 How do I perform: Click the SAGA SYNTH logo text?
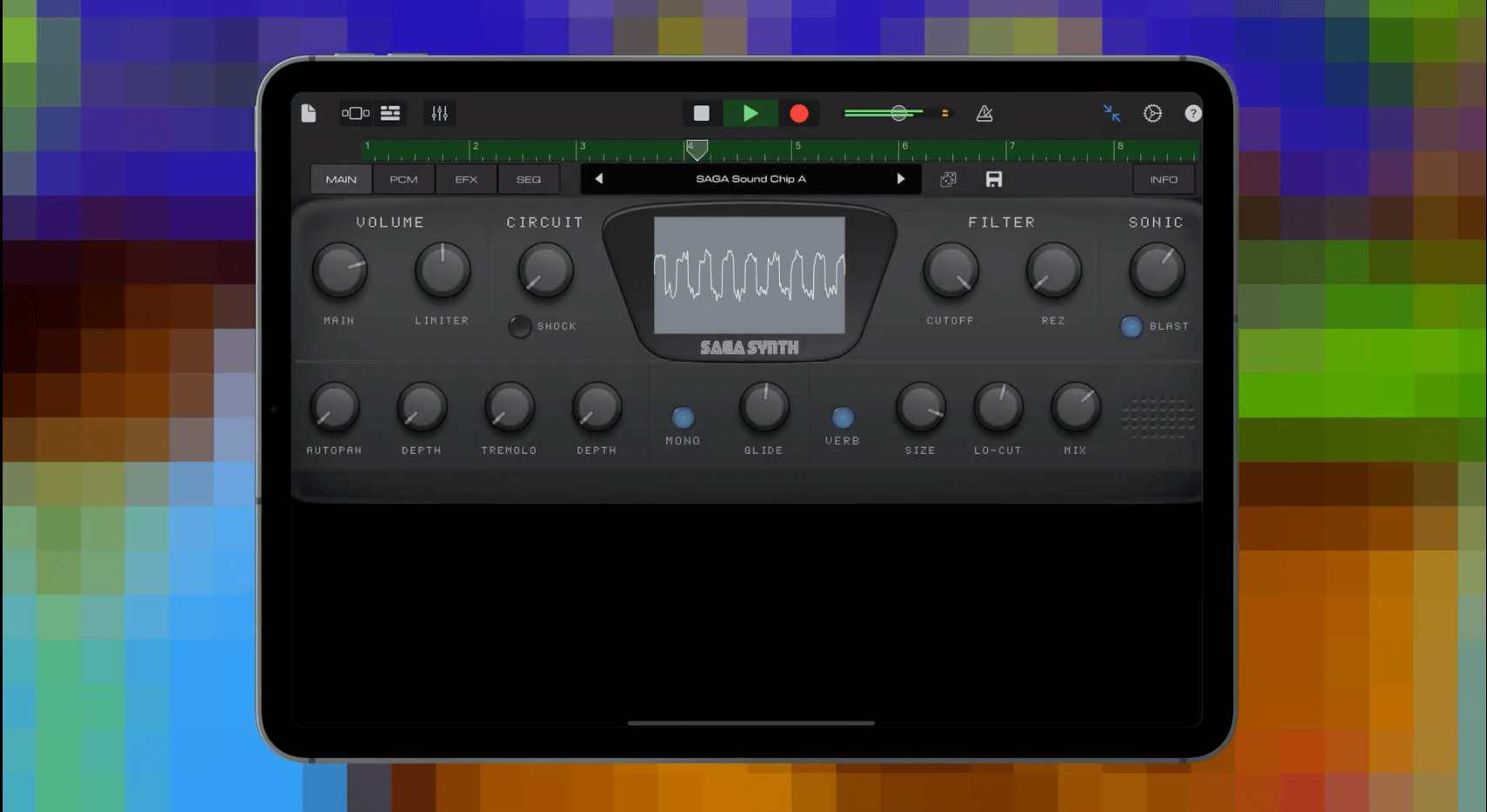click(x=750, y=348)
